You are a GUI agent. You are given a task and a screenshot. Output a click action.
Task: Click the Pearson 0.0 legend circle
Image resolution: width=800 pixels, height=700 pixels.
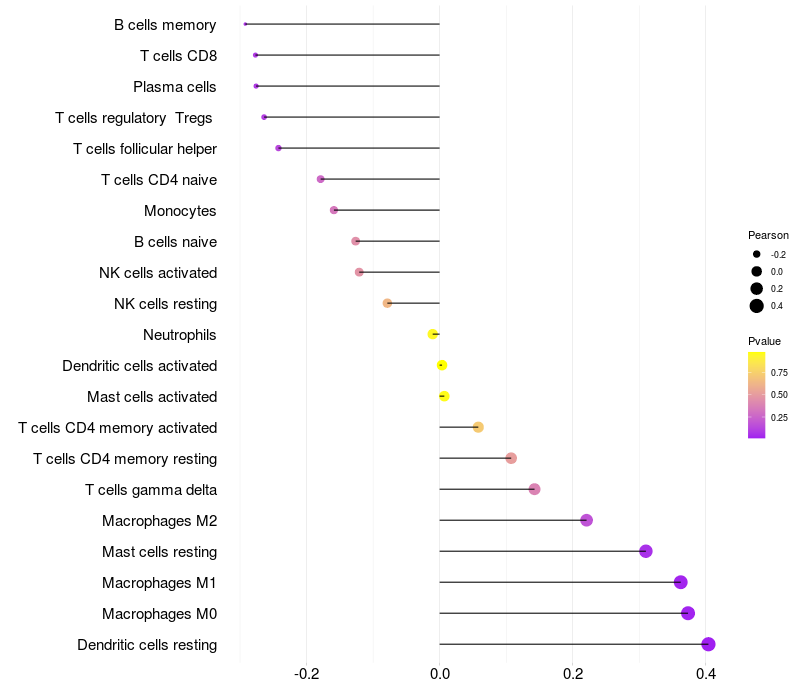757,271
